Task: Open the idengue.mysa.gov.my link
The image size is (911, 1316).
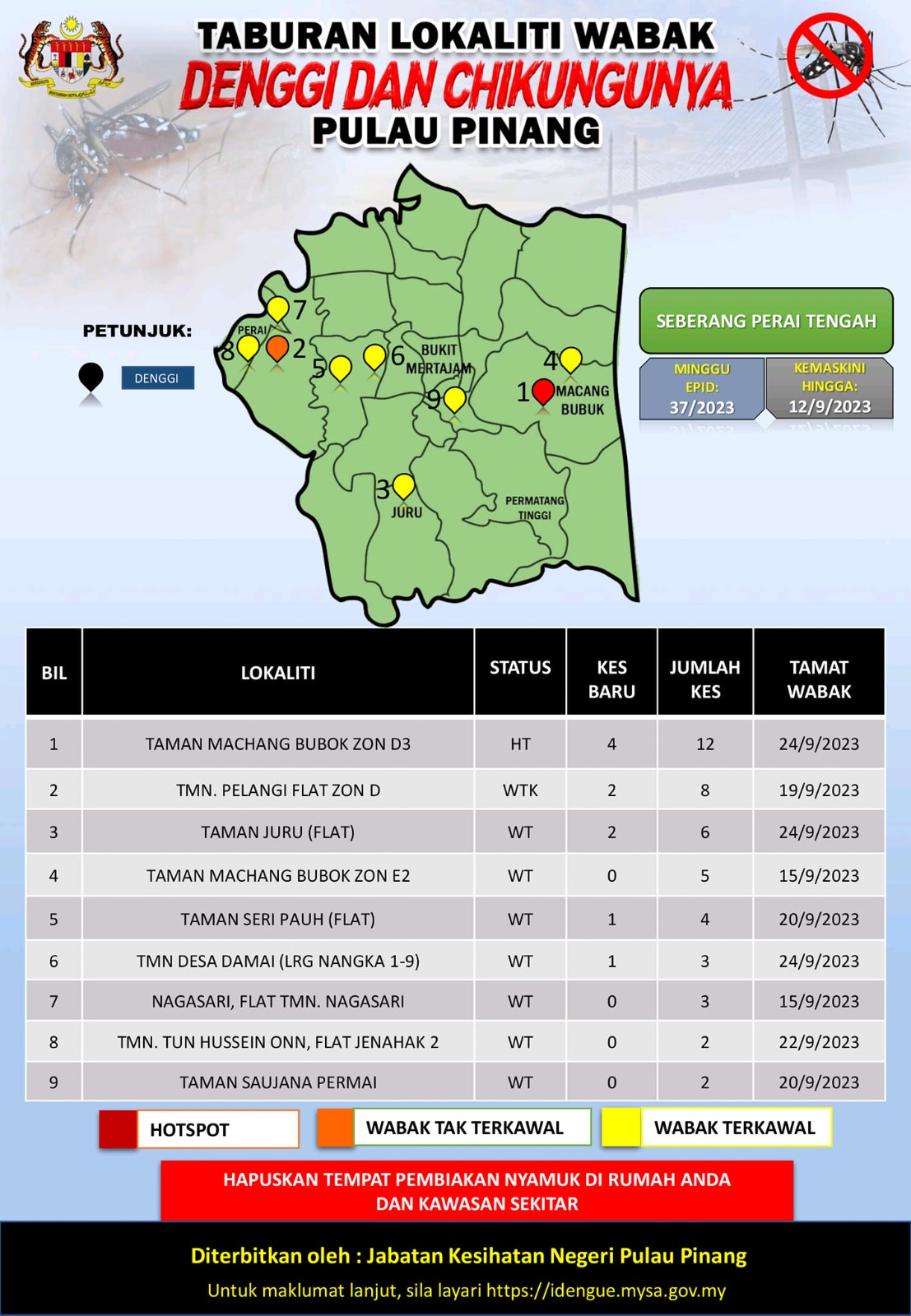Action: (x=606, y=1291)
